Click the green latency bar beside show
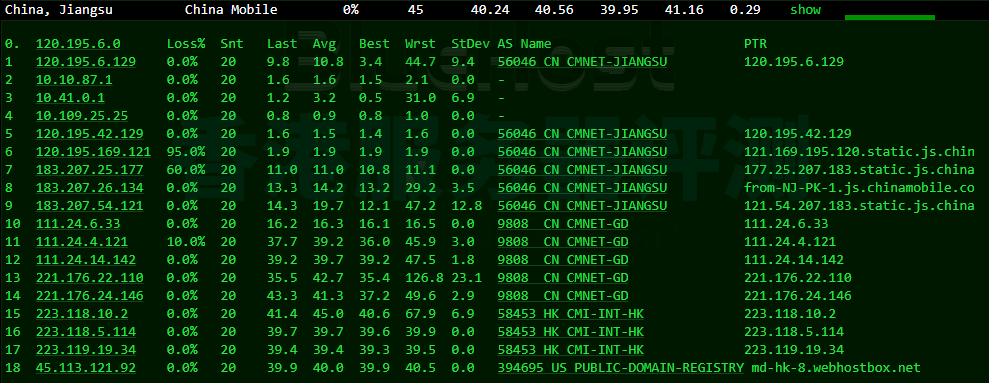989x383 pixels. pos(890,18)
